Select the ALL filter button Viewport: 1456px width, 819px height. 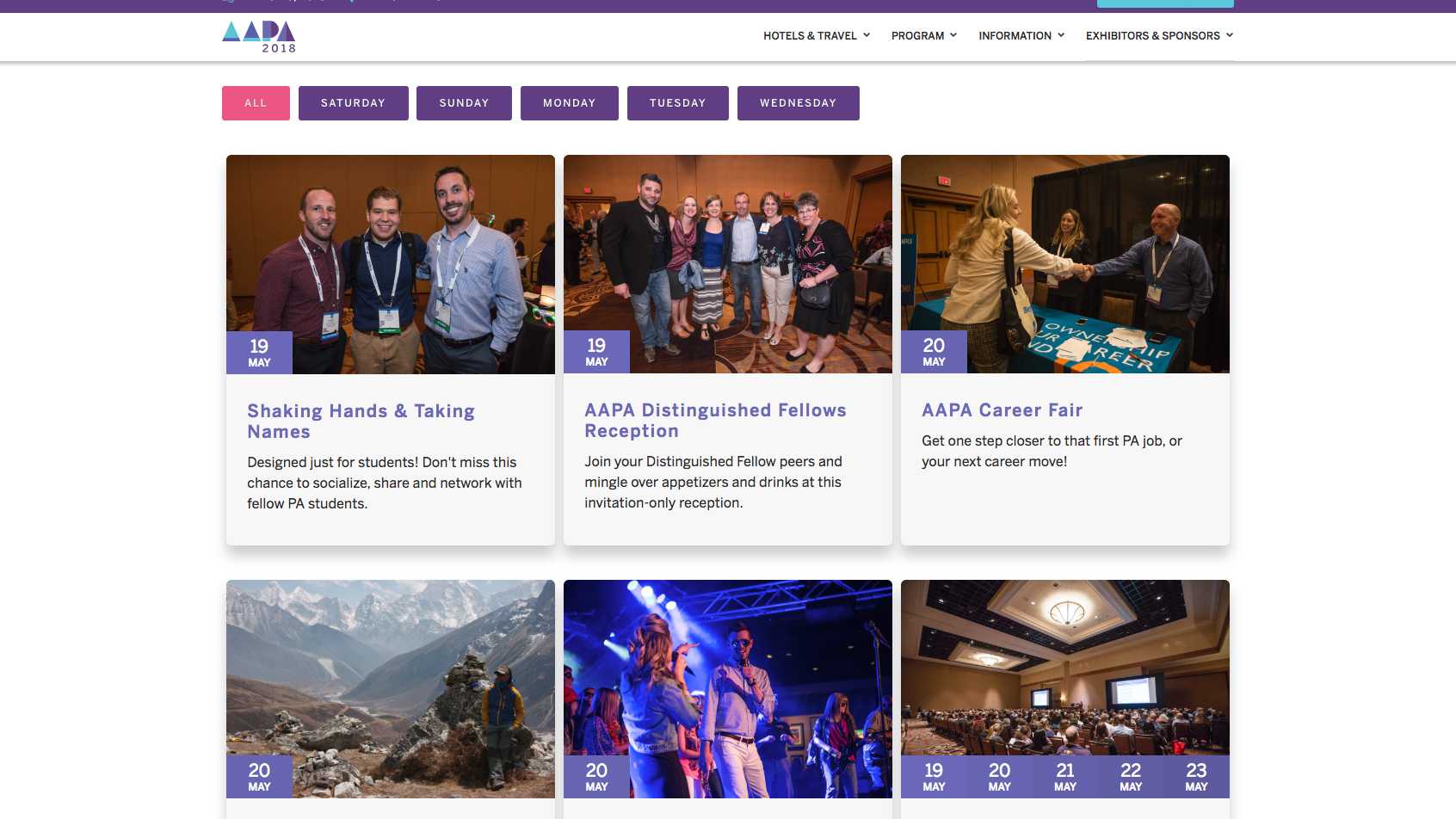256,103
